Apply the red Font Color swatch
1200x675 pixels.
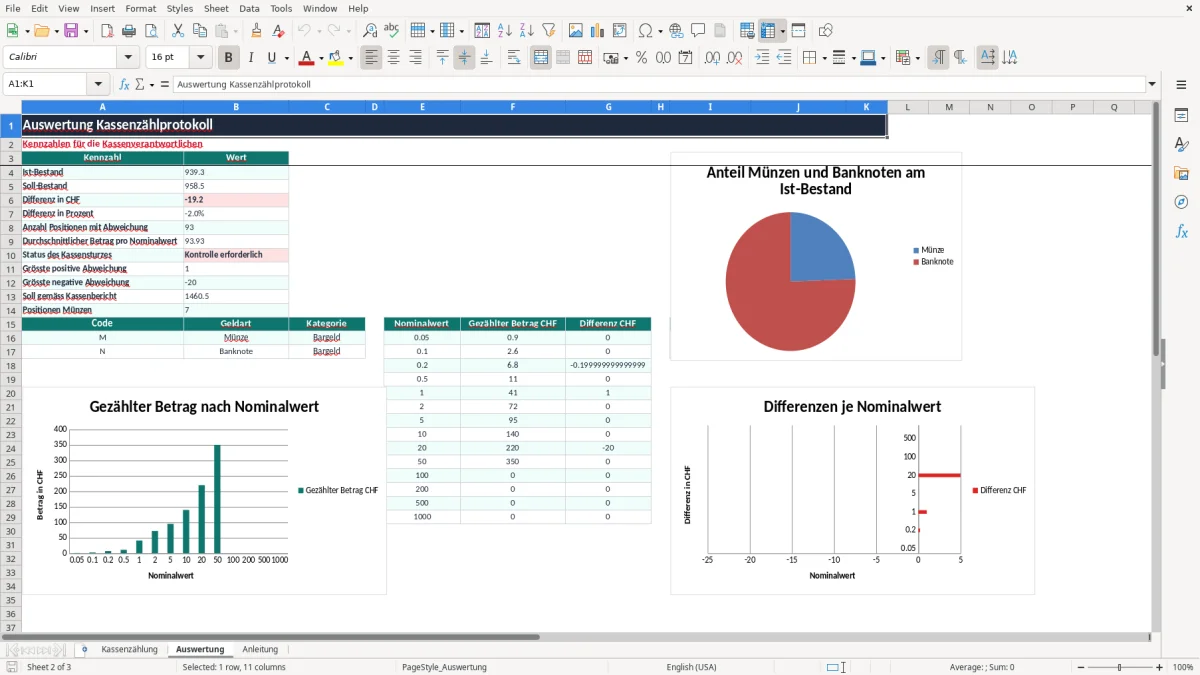306,58
